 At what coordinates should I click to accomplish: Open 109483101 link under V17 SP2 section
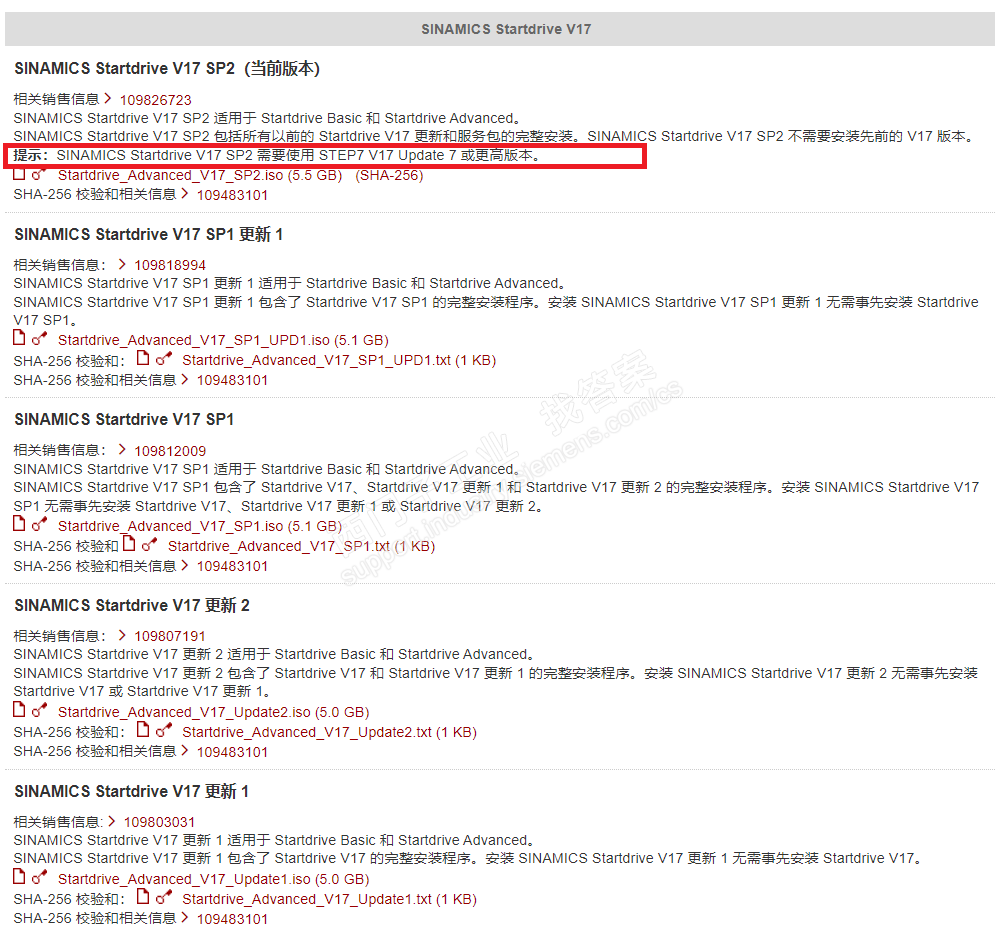pyautogui.click(x=232, y=196)
